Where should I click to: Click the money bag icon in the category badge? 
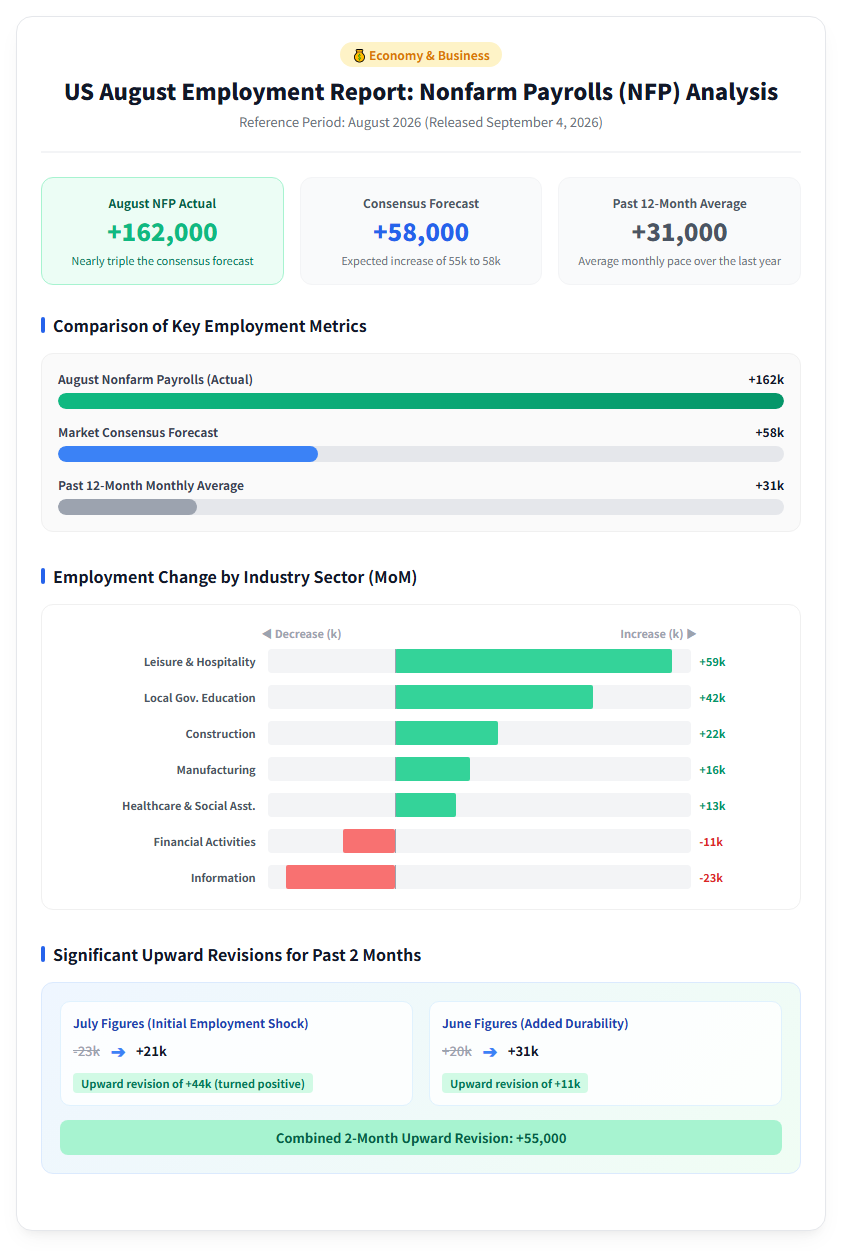pyautogui.click(x=359, y=56)
